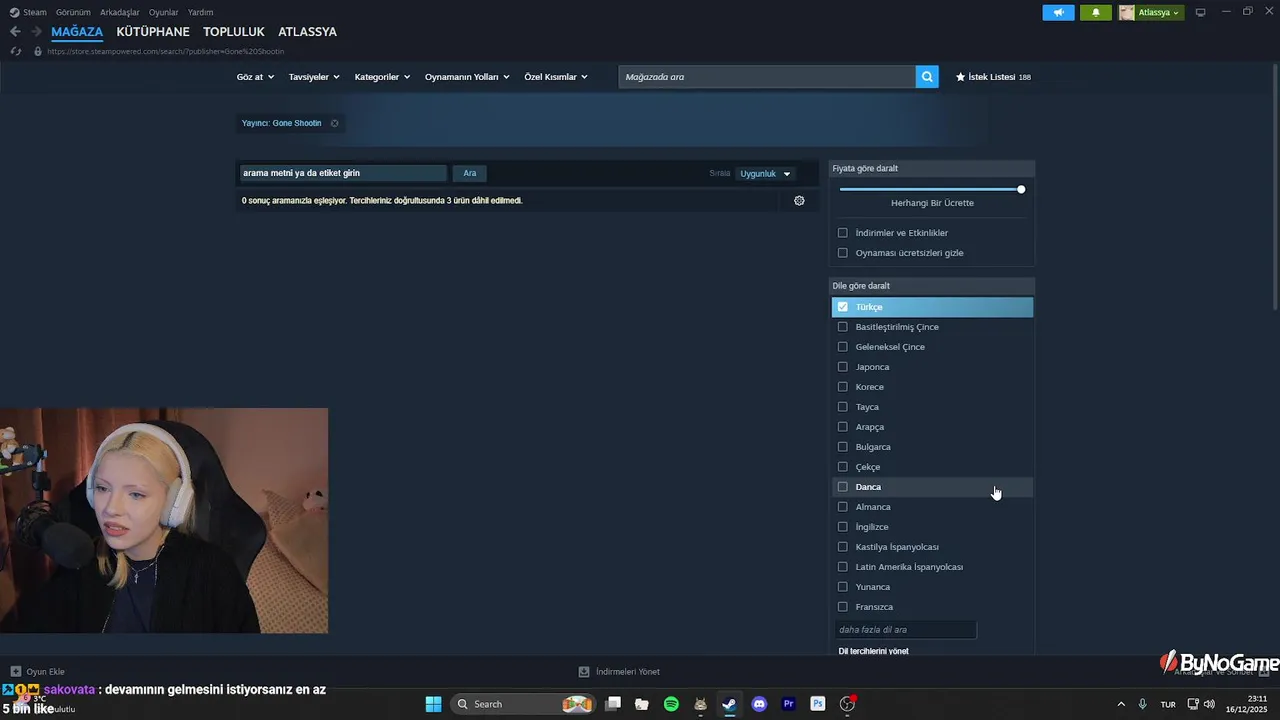Uncheck the Türkçe language filter

843,307
